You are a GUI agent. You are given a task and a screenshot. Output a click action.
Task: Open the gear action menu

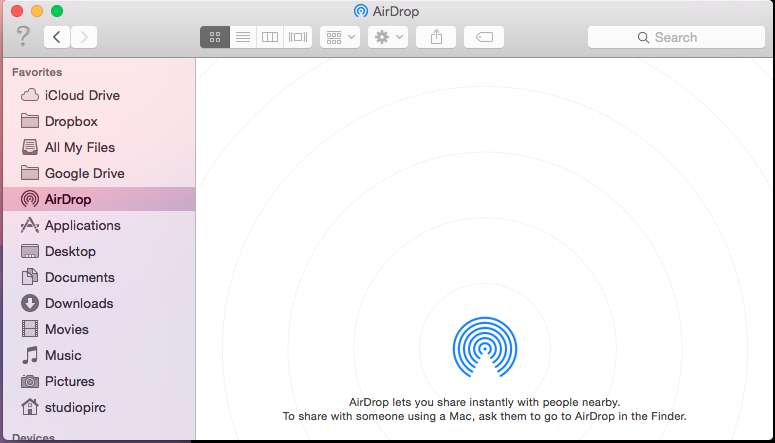(388, 37)
